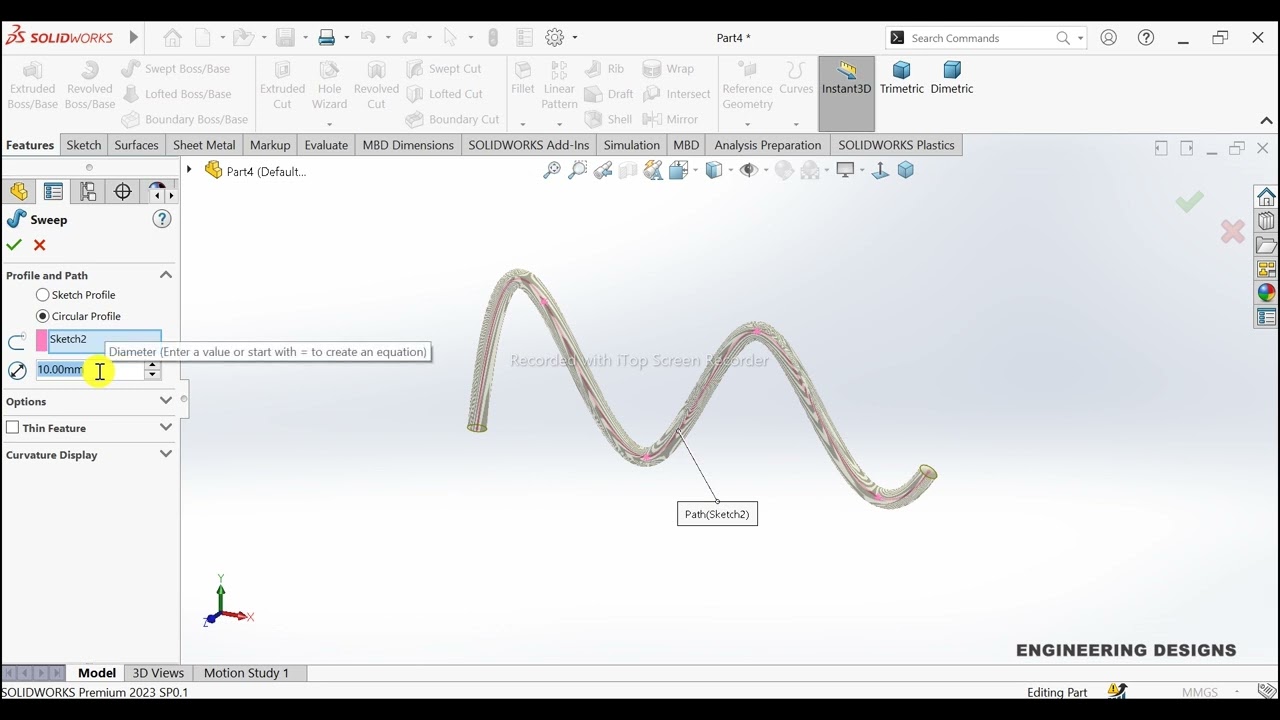Click the user login icon
This screenshot has width=1280, height=720.
(x=1108, y=38)
